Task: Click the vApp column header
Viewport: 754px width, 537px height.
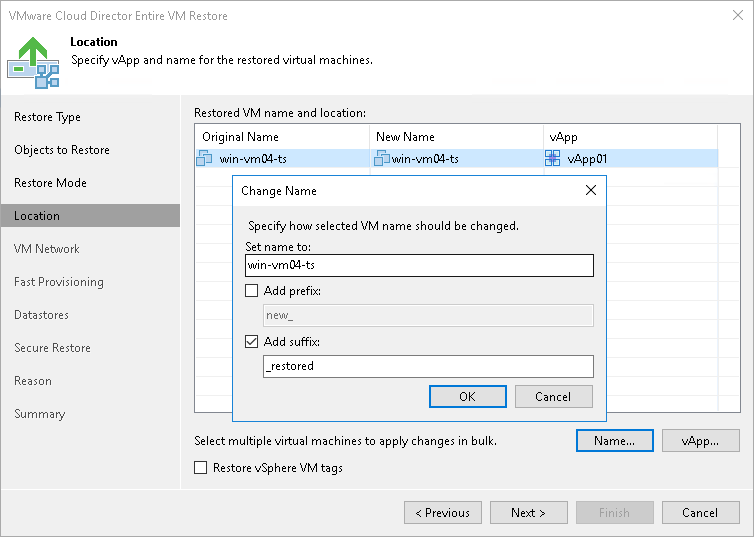Action: point(630,137)
